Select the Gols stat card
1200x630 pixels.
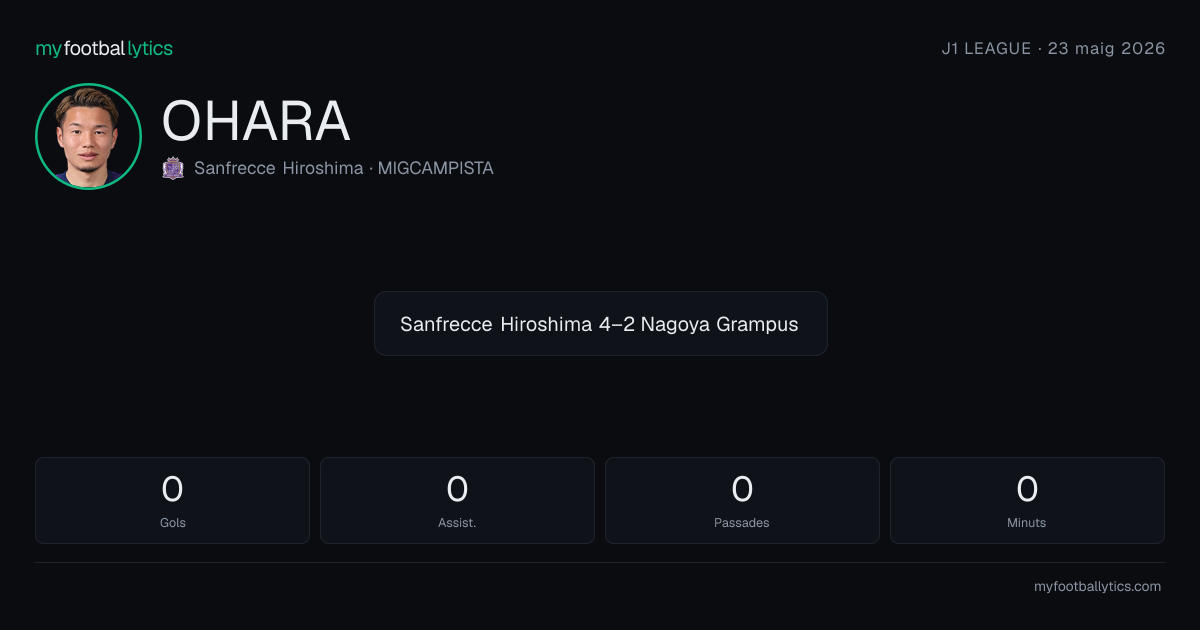[x=172, y=500]
